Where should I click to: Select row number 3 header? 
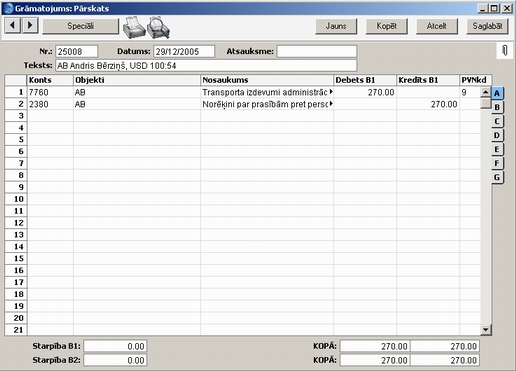pyautogui.click(x=16, y=116)
